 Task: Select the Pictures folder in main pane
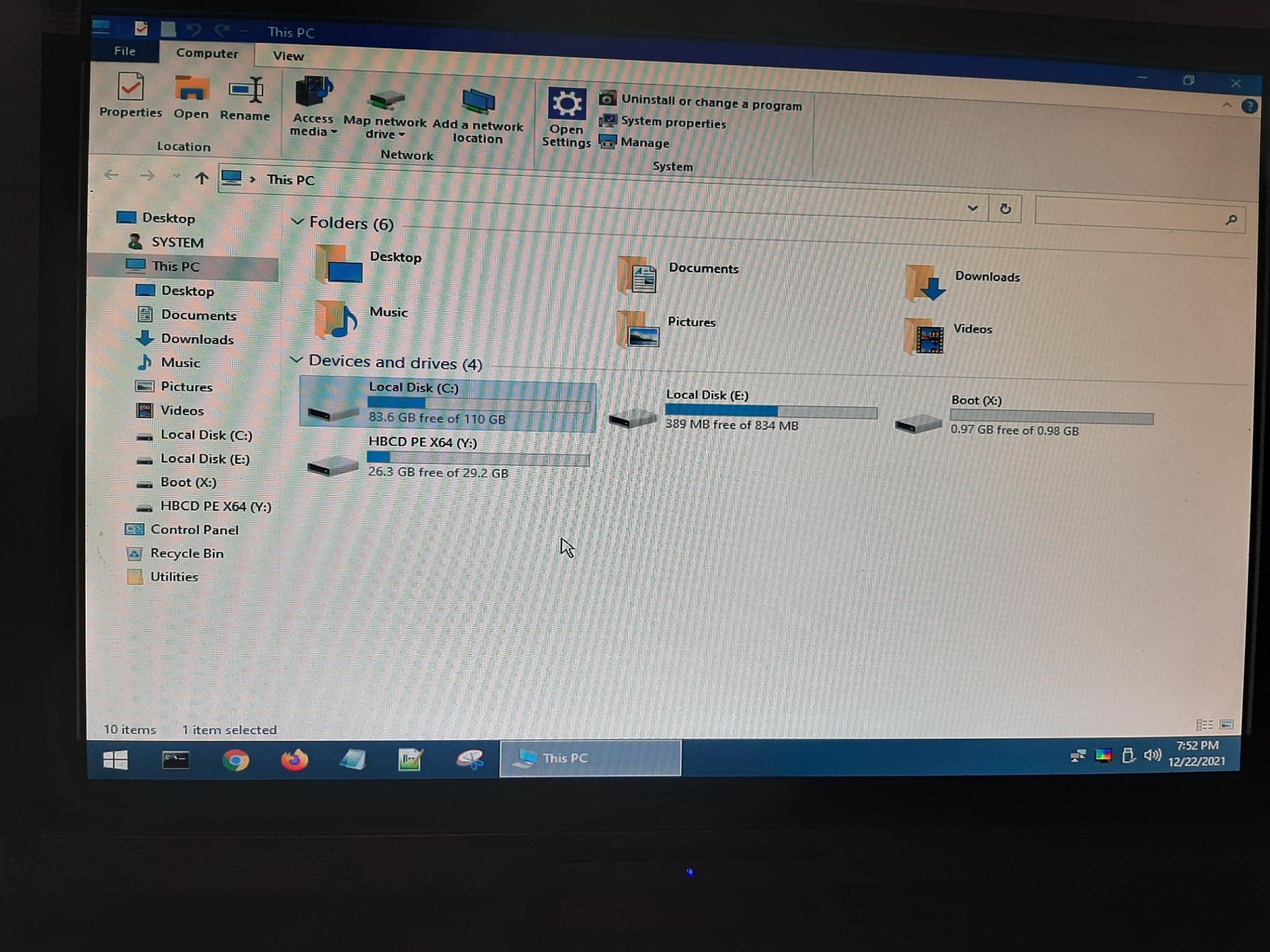pyautogui.click(x=667, y=328)
